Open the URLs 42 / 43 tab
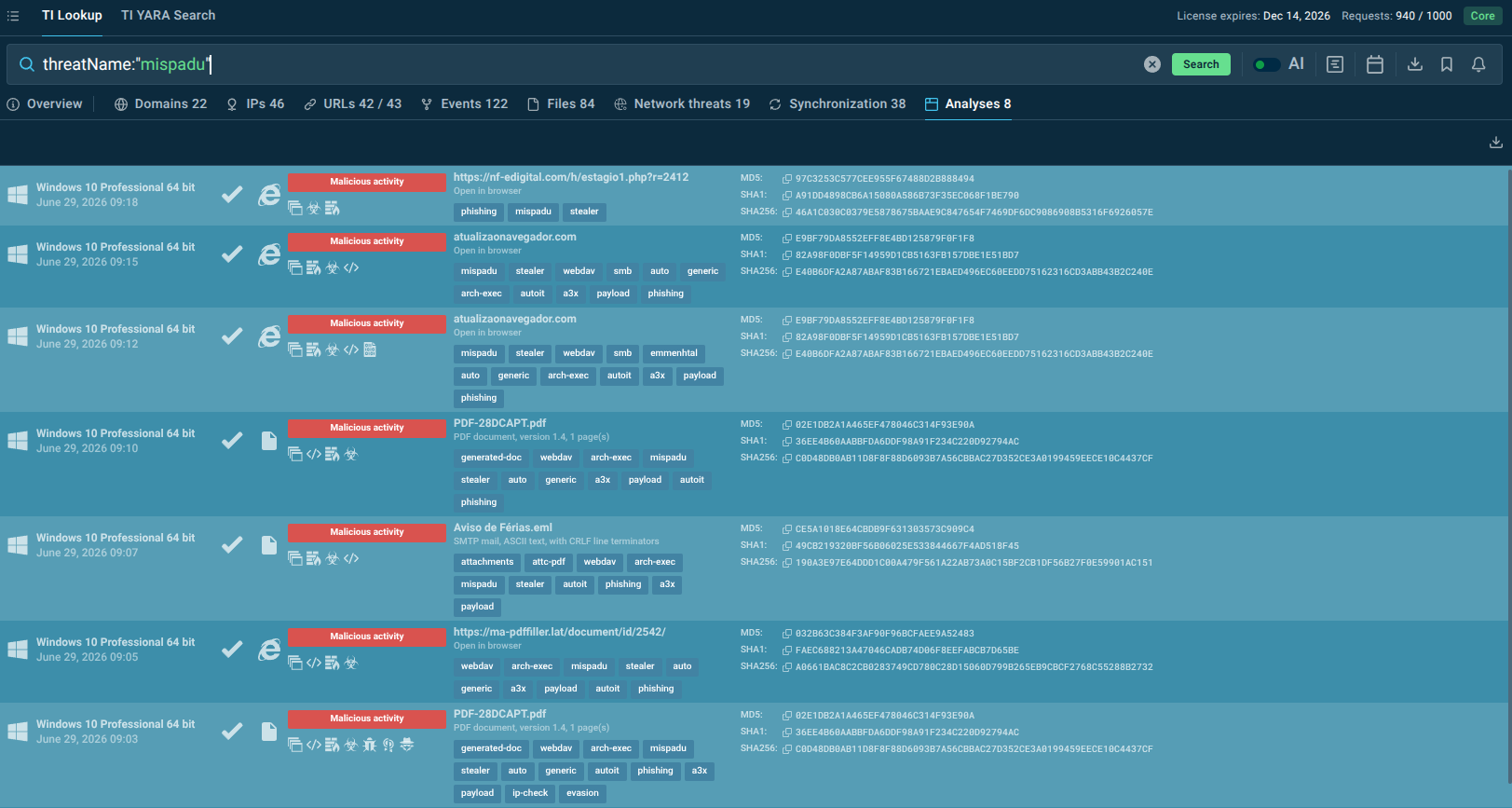This screenshot has height=808, width=1512. pos(353,104)
